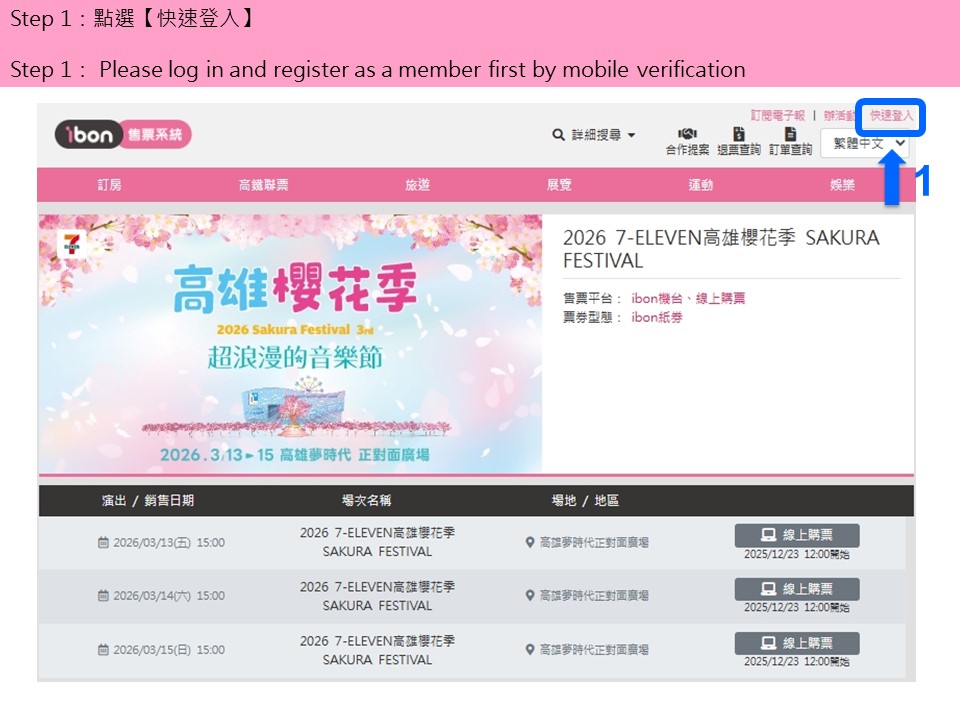Open the 訂房 menu tab
This screenshot has width=960, height=720.
(110, 185)
